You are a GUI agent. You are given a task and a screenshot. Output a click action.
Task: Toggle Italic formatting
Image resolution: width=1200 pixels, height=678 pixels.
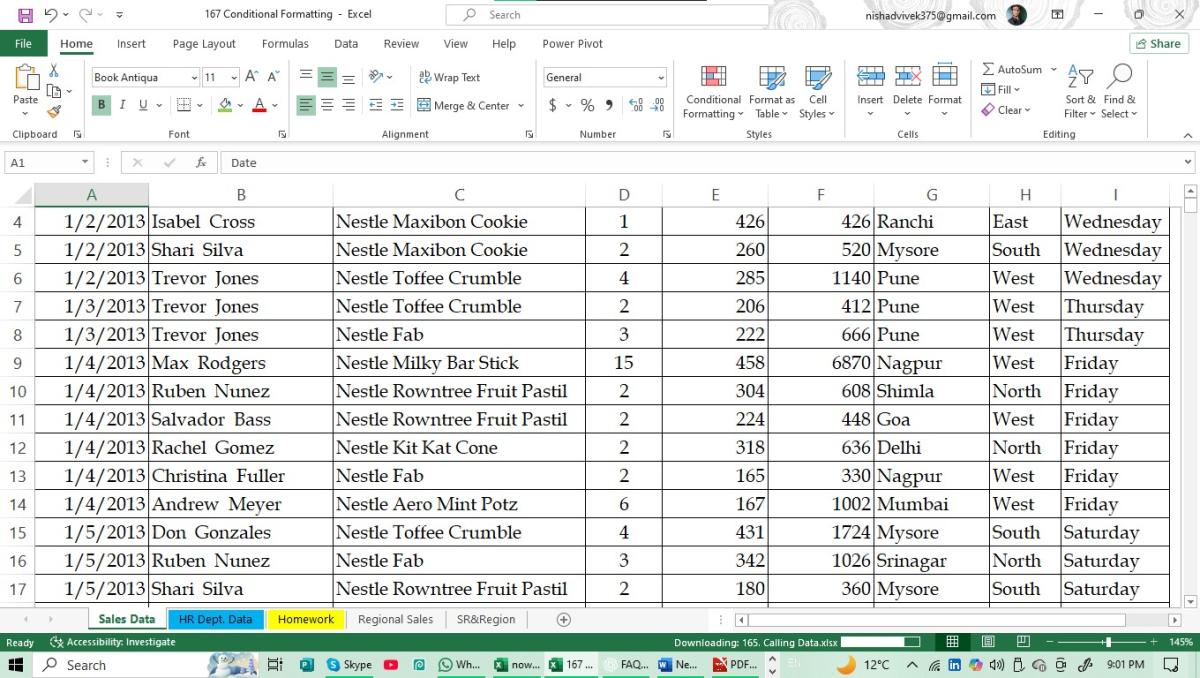tap(122, 105)
